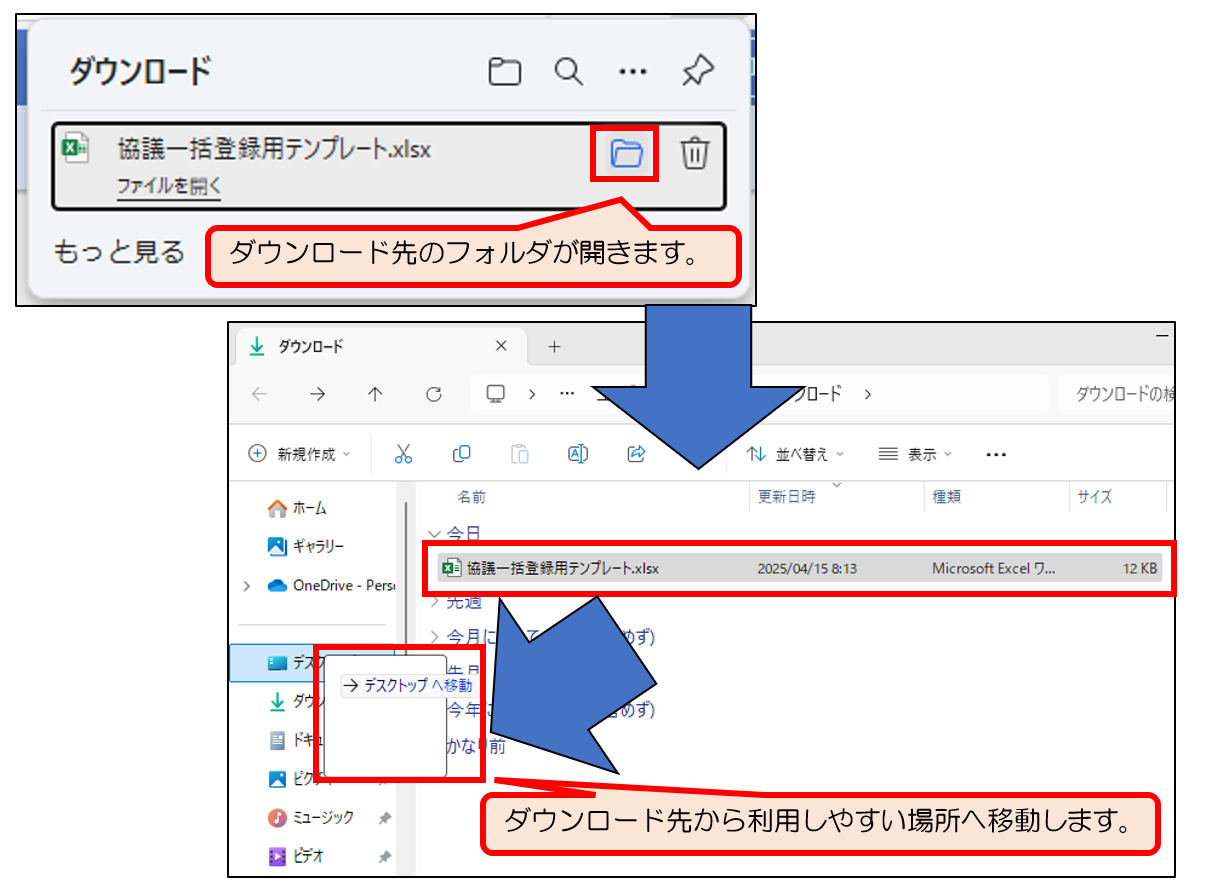Expand the 今月 group
The image size is (1226, 890).
[x=433, y=636]
